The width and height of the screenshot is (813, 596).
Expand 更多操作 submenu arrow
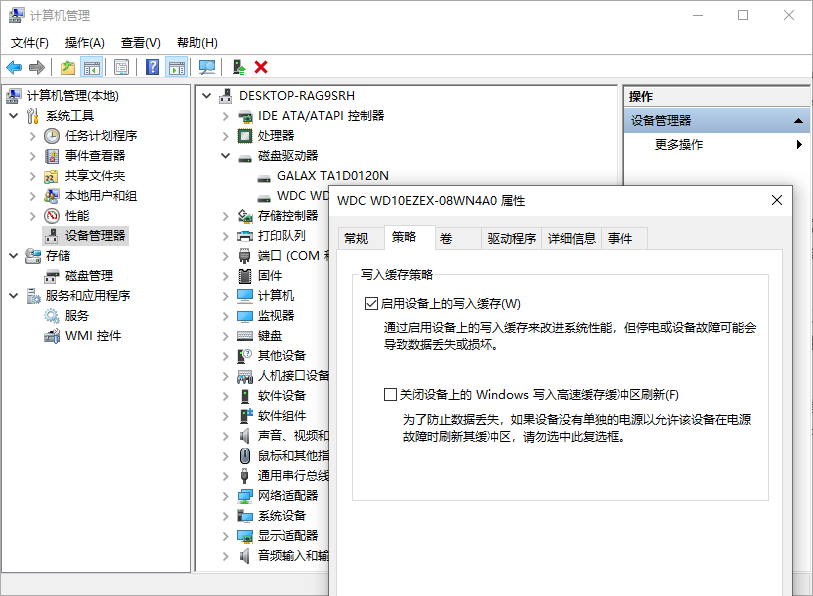tap(799, 145)
